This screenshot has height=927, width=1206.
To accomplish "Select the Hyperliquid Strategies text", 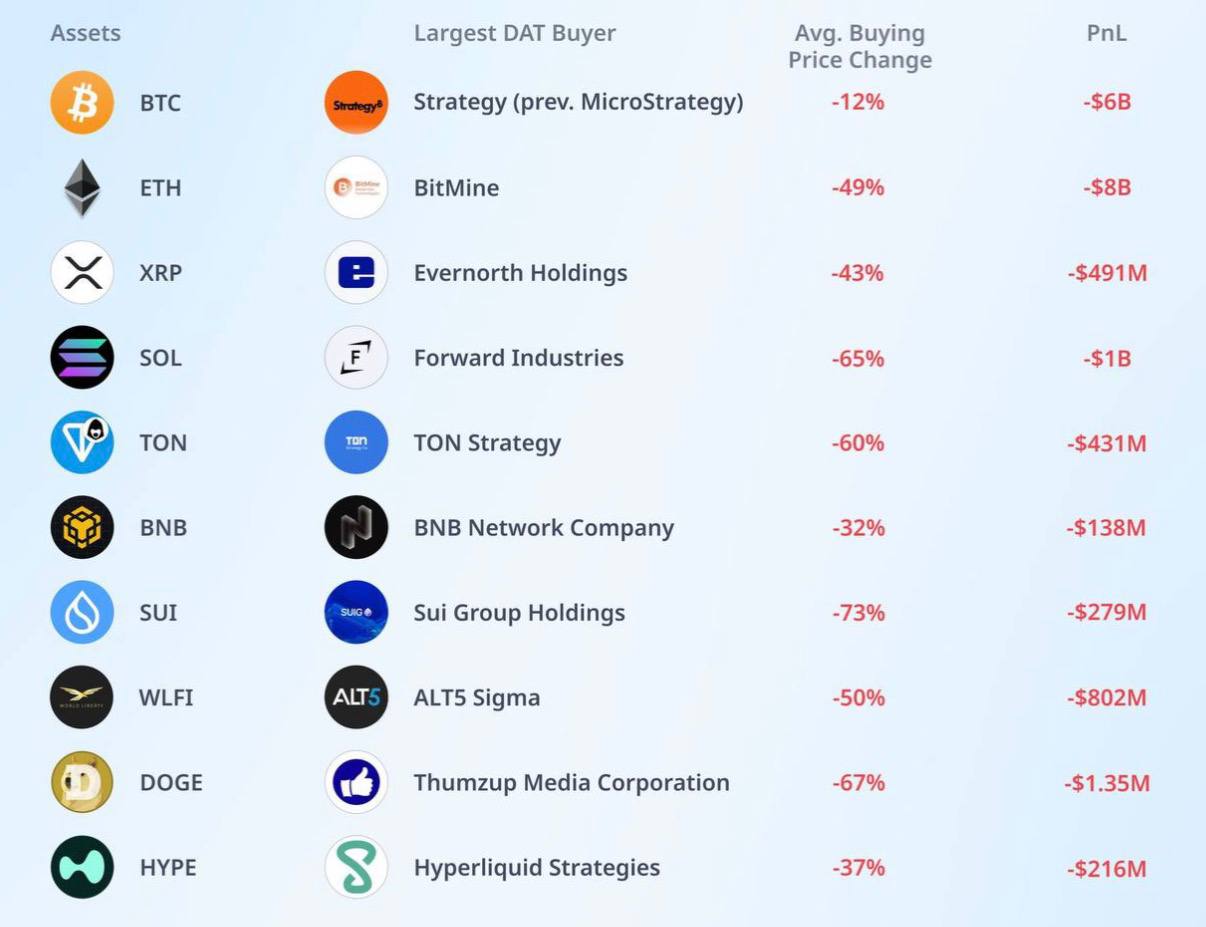I will pyautogui.click(x=536, y=867).
